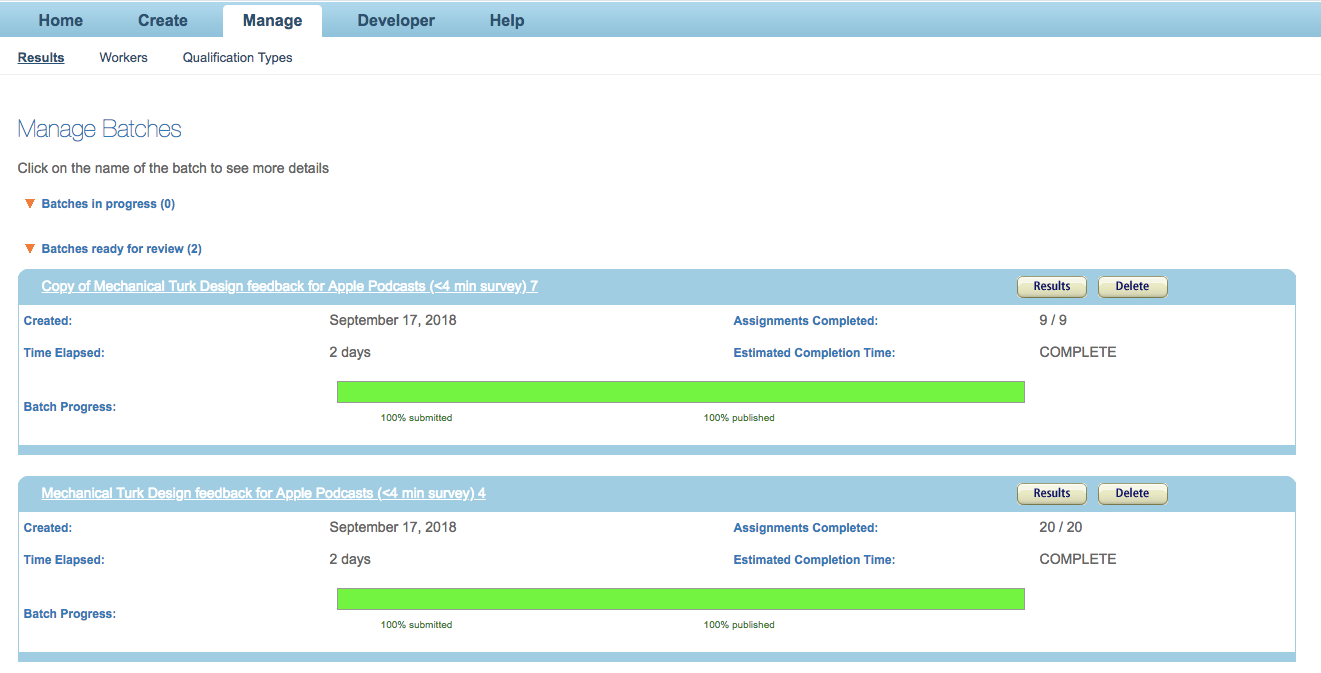Go to the Results subsection
The height and width of the screenshot is (673, 1321).
pos(40,57)
